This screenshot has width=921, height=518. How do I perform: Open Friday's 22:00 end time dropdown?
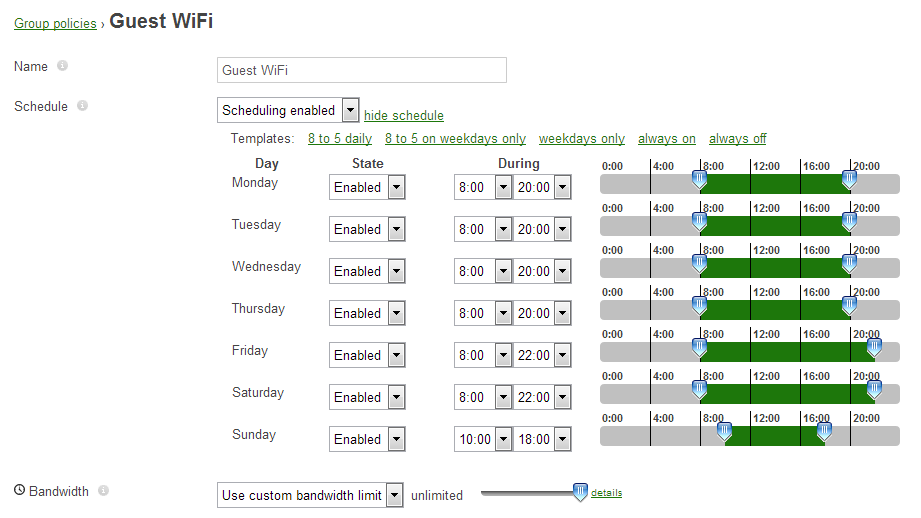pos(542,355)
